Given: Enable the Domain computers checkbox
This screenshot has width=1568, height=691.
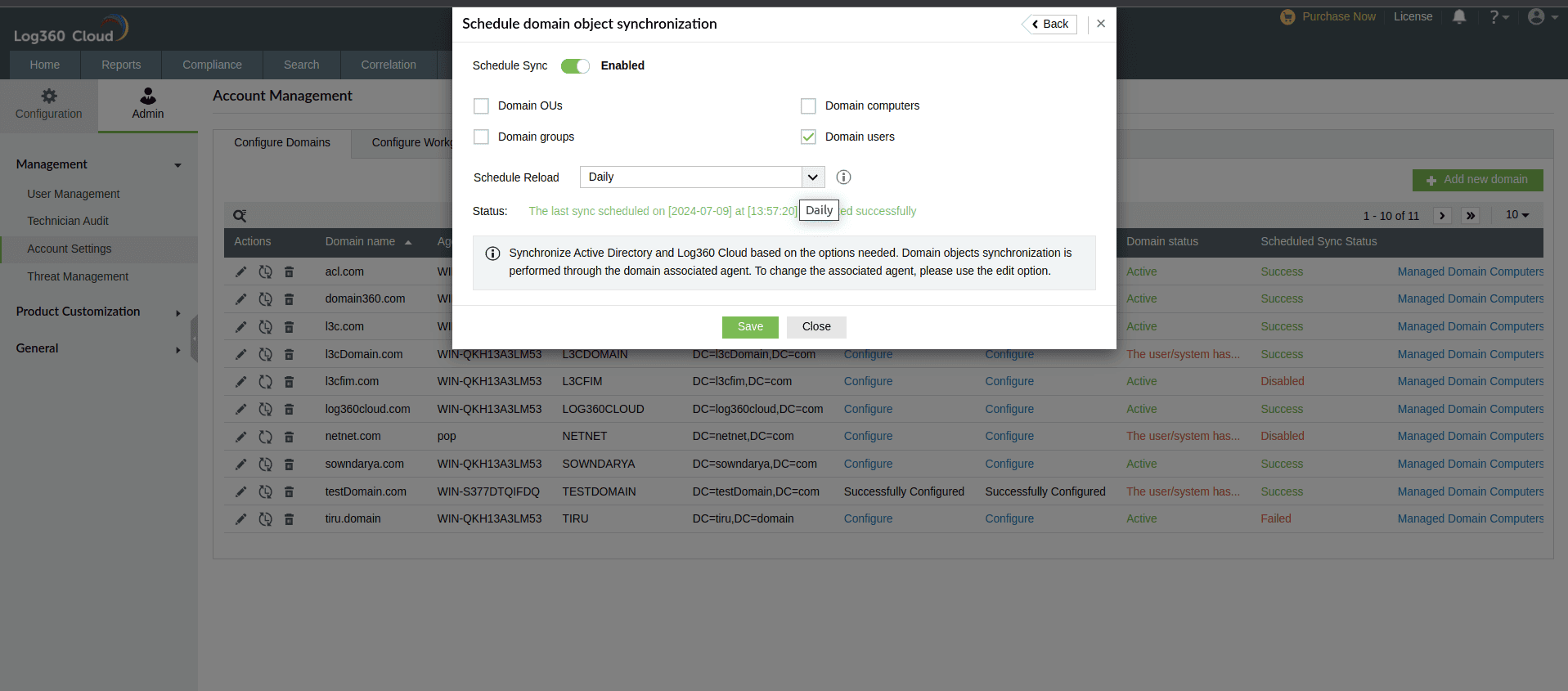Looking at the screenshot, I should [x=808, y=106].
